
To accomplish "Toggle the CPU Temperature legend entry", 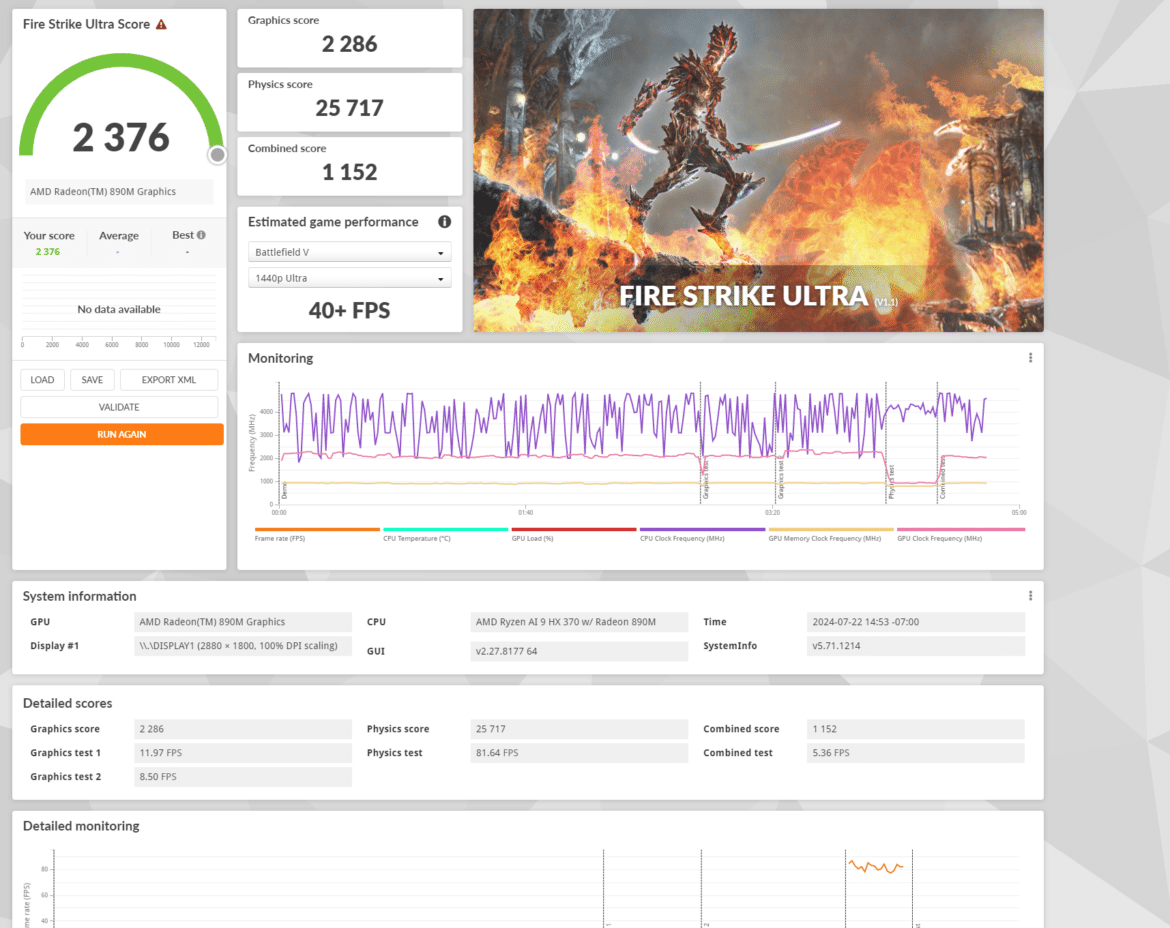I will 445,535.
